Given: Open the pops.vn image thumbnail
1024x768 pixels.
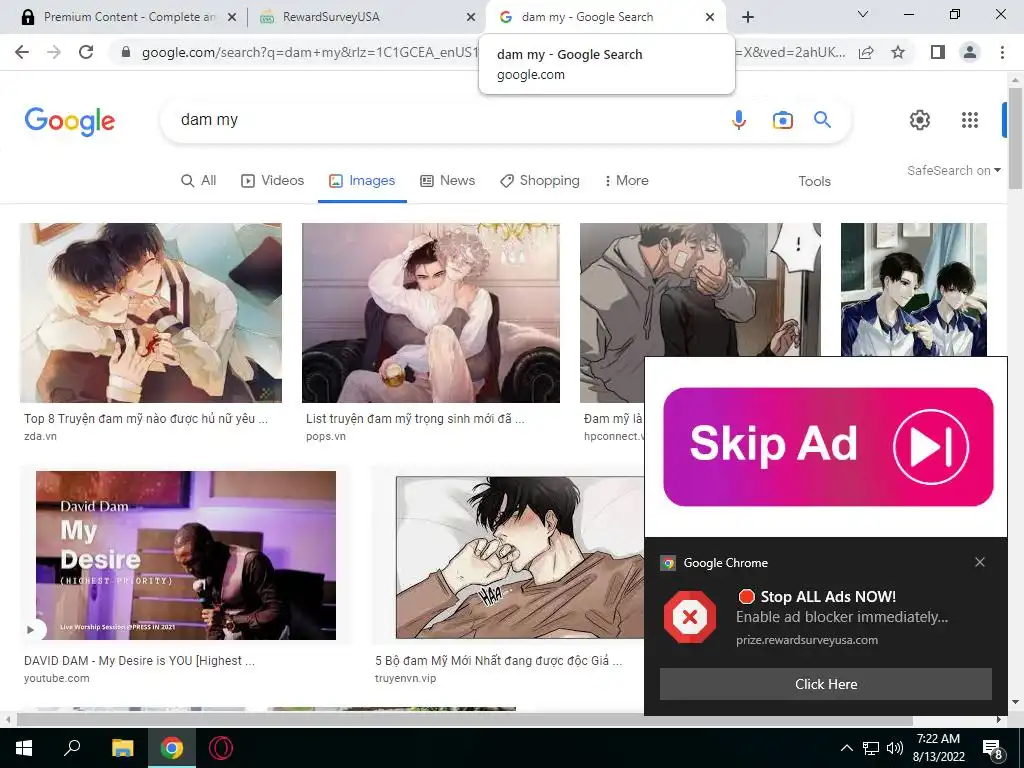Looking at the screenshot, I should pyautogui.click(x=430, y=313).
